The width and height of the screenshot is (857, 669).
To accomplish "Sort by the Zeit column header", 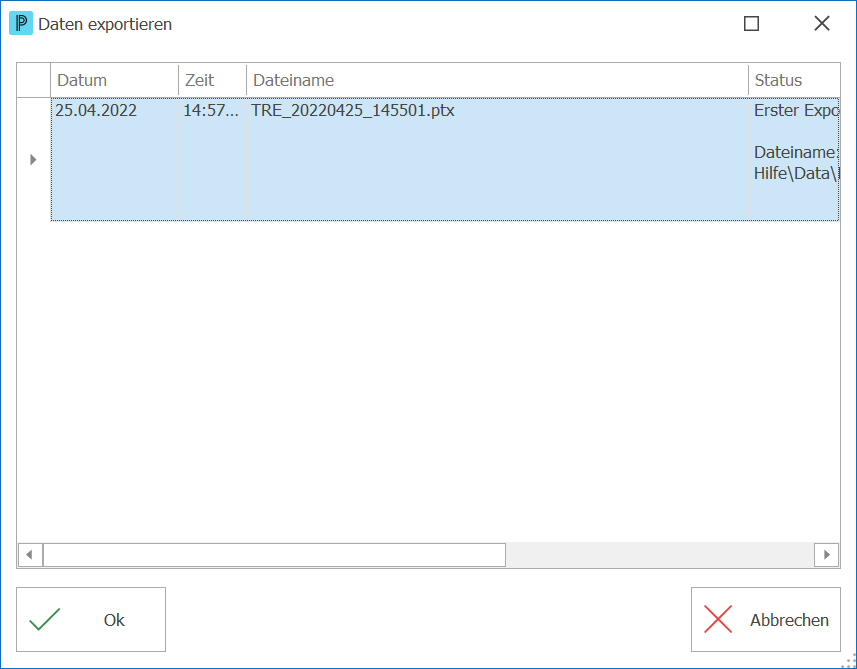I will tap(213, 80).
